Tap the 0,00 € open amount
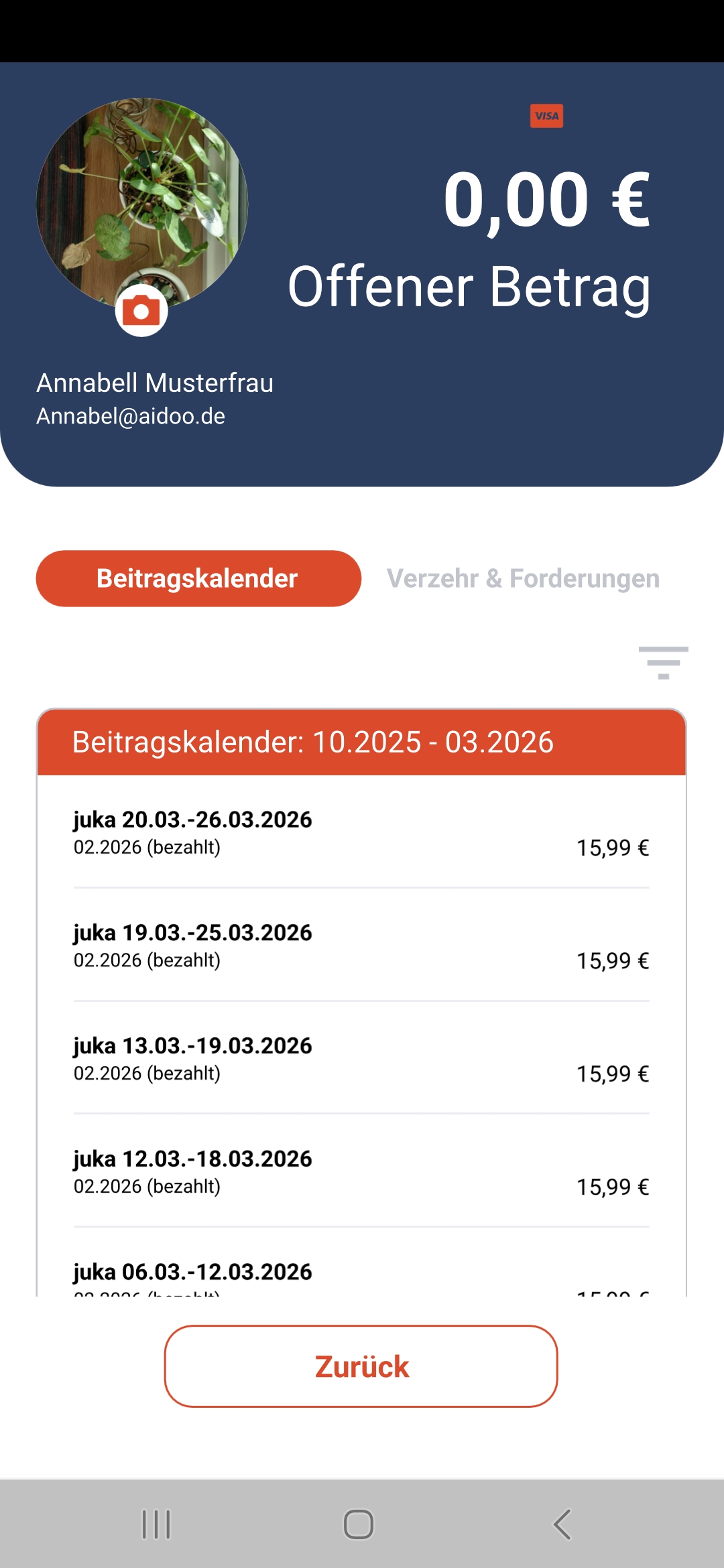The width and height of the screenshot is (724, 1568). (x=546, y=200)
